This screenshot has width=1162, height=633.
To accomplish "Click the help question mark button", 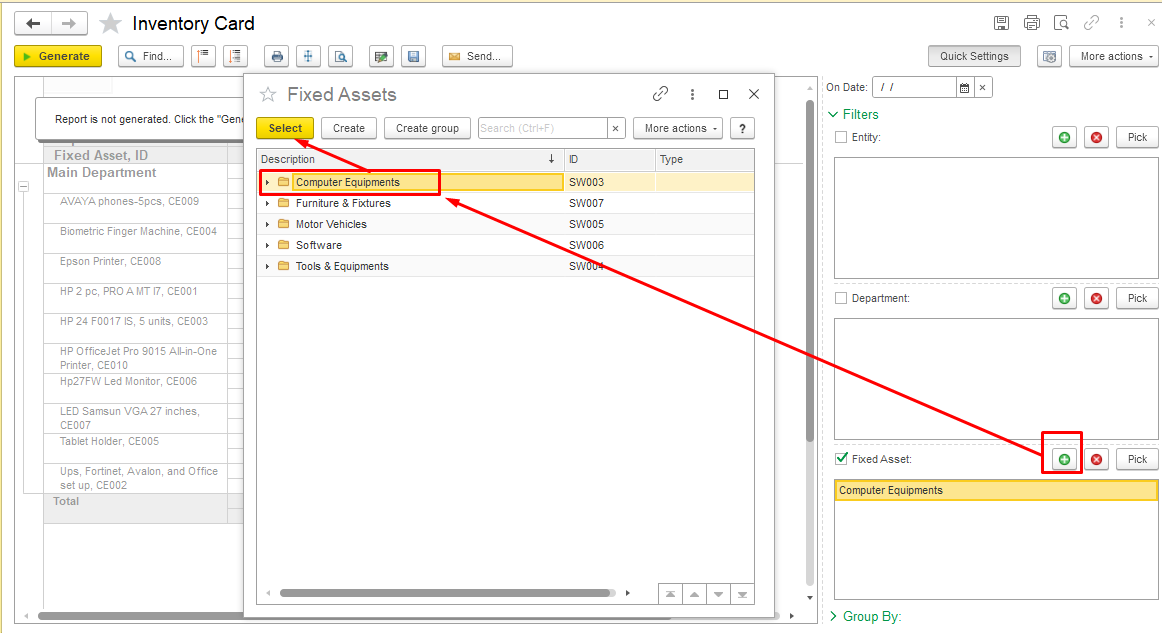I will pos(741,128).
